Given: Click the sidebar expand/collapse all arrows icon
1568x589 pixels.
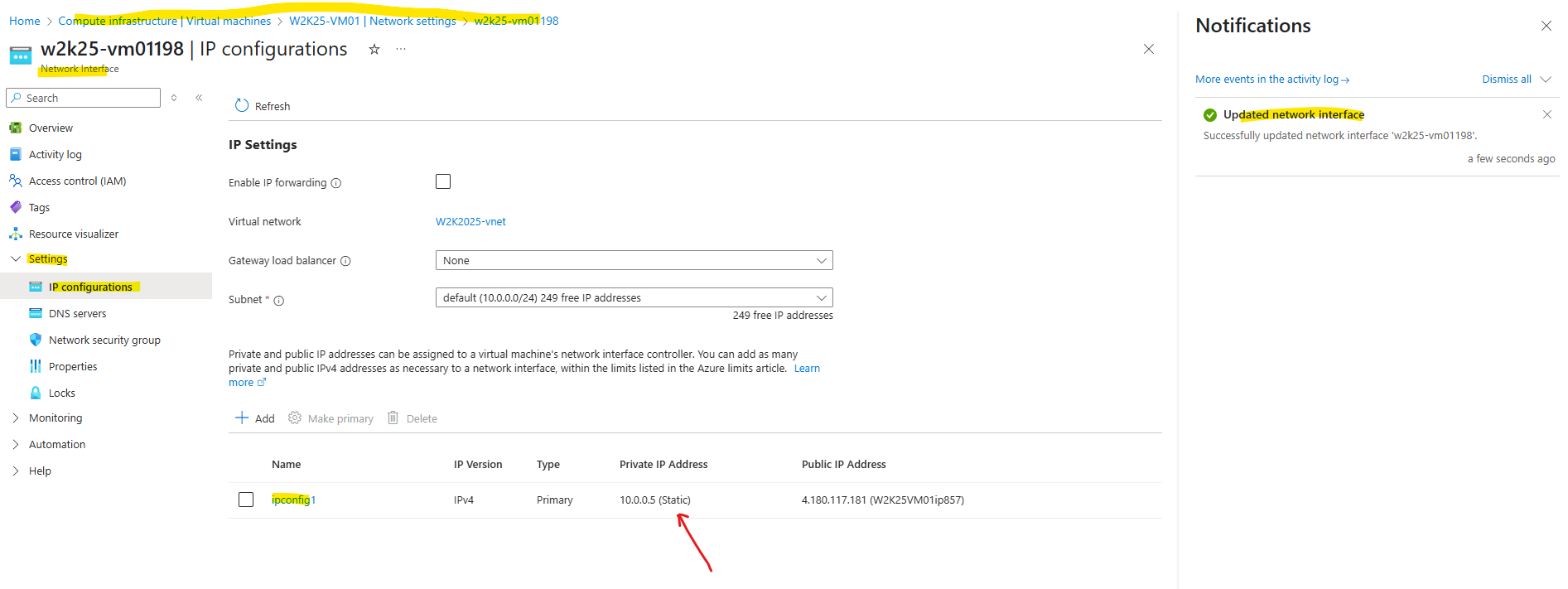Looking at the screenshot, I should pos(174,98).
